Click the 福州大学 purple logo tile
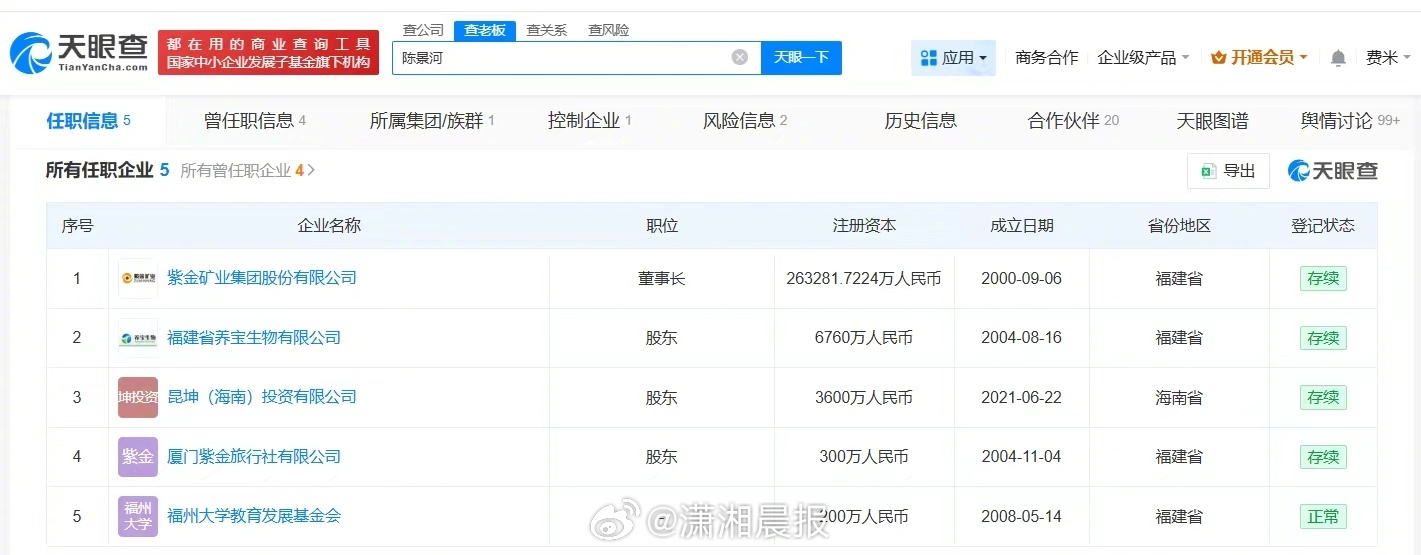The height and width of the screenshot is (555, 1421). pyautogui.click(x=138, y=516)
